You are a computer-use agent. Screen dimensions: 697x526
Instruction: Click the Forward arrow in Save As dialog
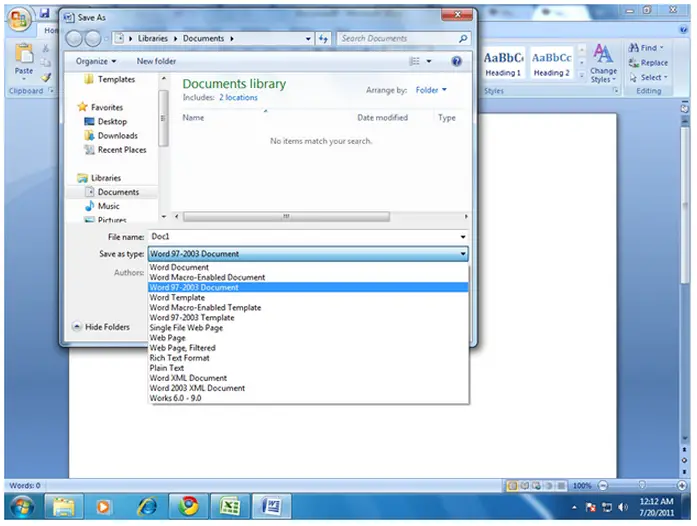[92, 39]
